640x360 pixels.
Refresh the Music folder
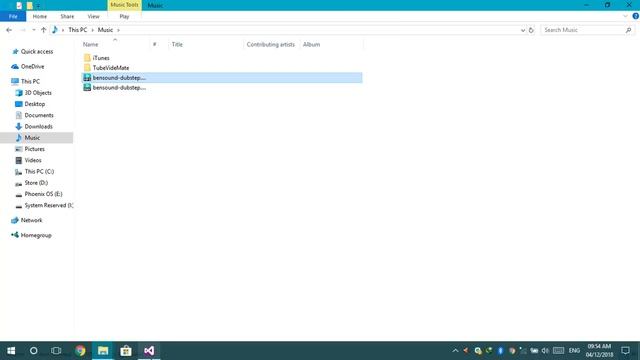(x=531, y=30)
